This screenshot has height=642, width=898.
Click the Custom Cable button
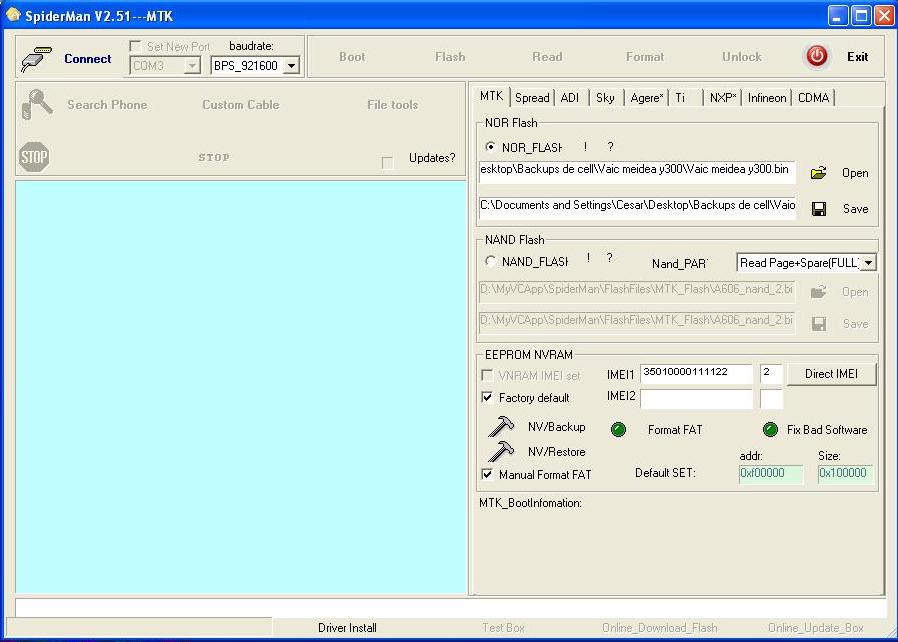pyautogui.click(x=241, y=105)
